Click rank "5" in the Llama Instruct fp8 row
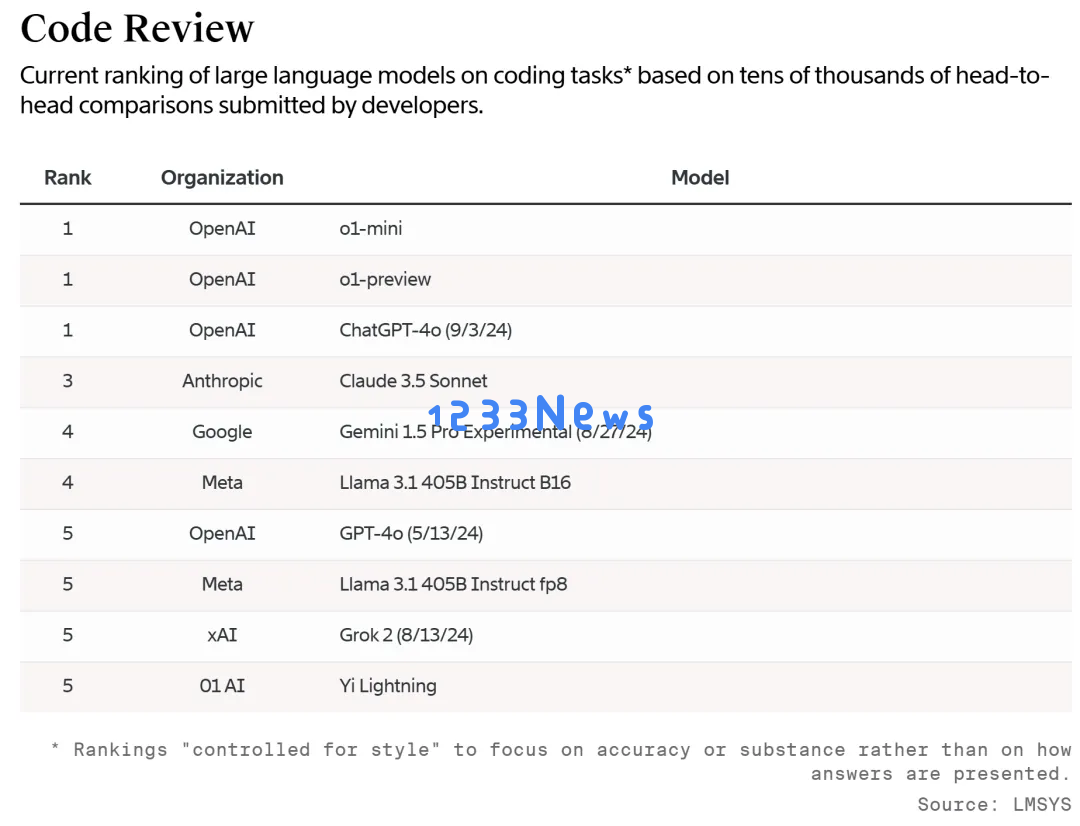Image resolution: width=1080 pixels, height=826 pixels. 68,584
